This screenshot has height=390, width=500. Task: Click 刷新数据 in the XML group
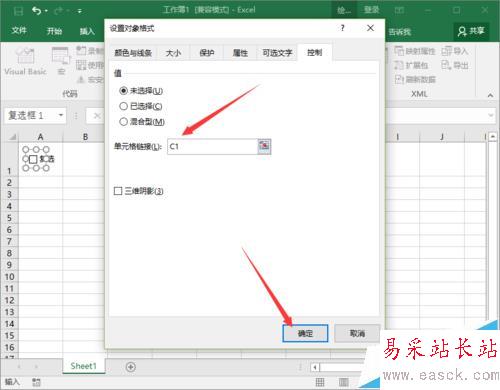tap(415, 79)
